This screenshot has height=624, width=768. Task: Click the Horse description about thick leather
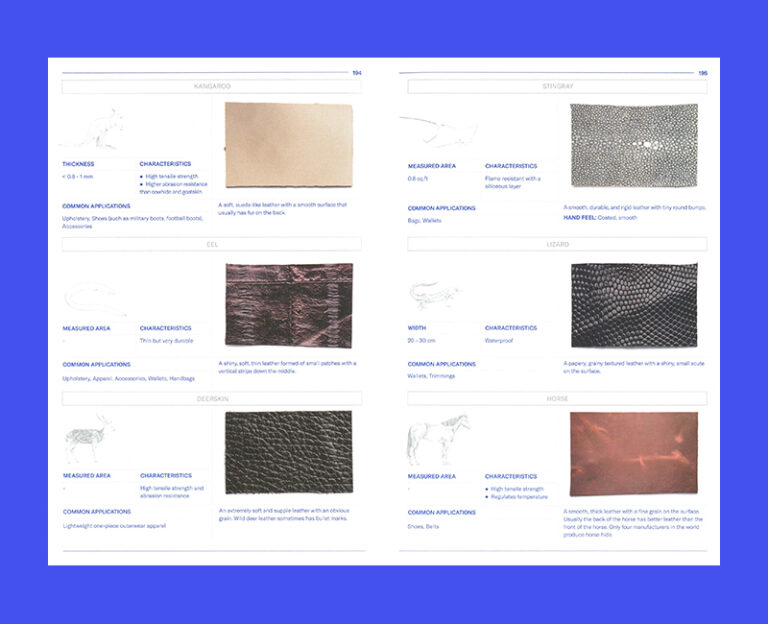[x=633, y=523]
